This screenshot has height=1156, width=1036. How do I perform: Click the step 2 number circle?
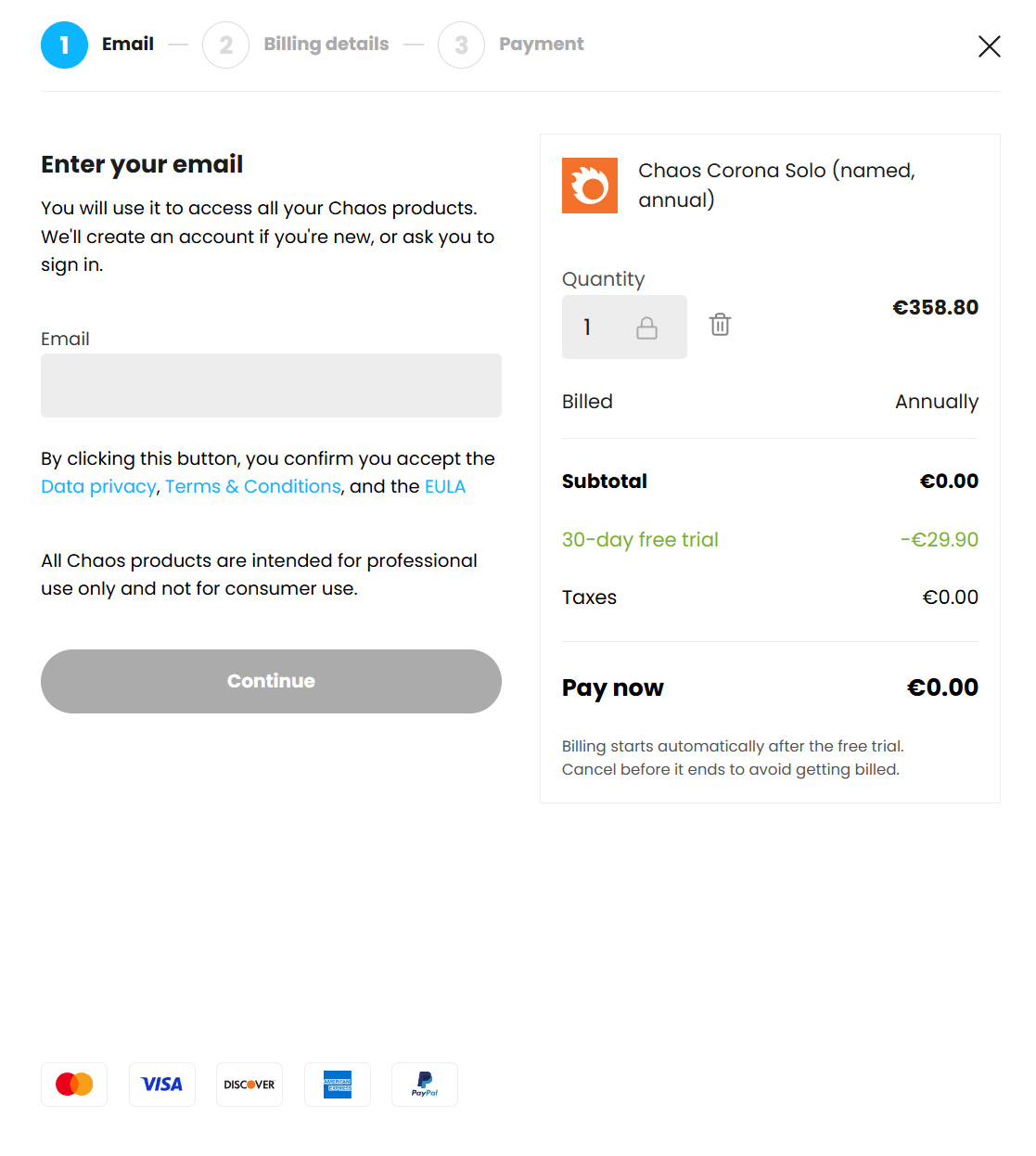225,45
